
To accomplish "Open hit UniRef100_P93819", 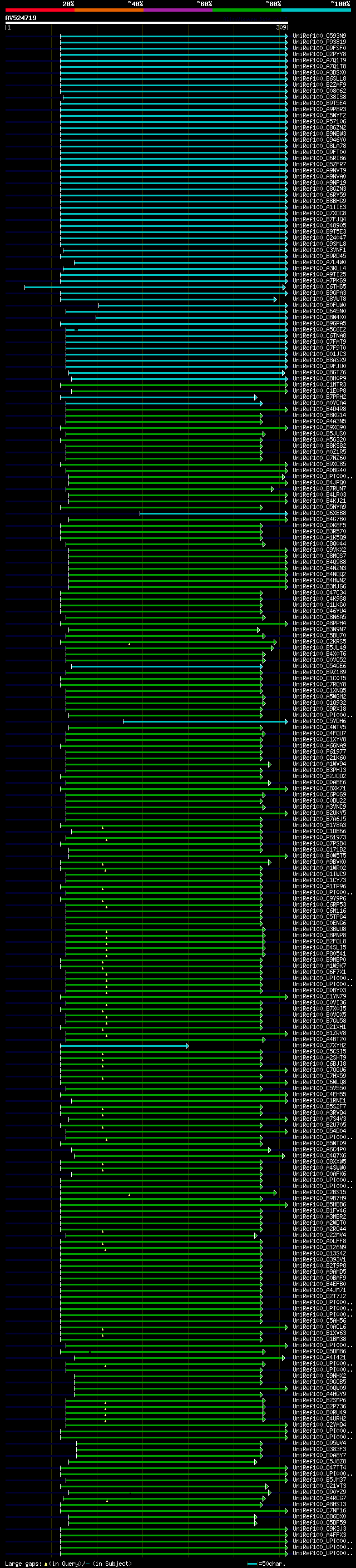I will 319,42.
